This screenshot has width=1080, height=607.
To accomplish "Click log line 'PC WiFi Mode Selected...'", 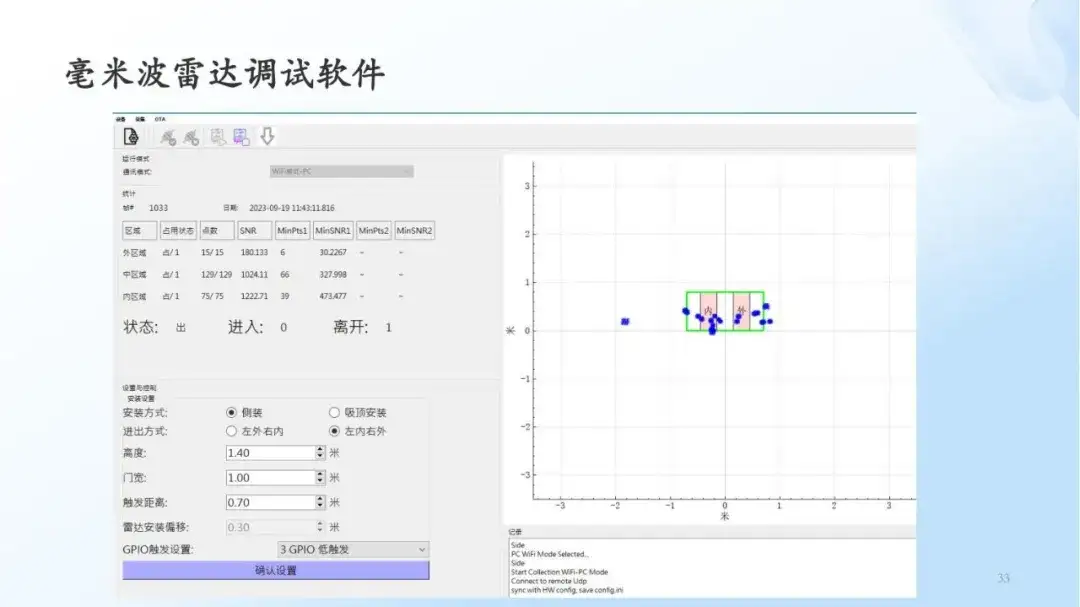I will coord(550,554).
